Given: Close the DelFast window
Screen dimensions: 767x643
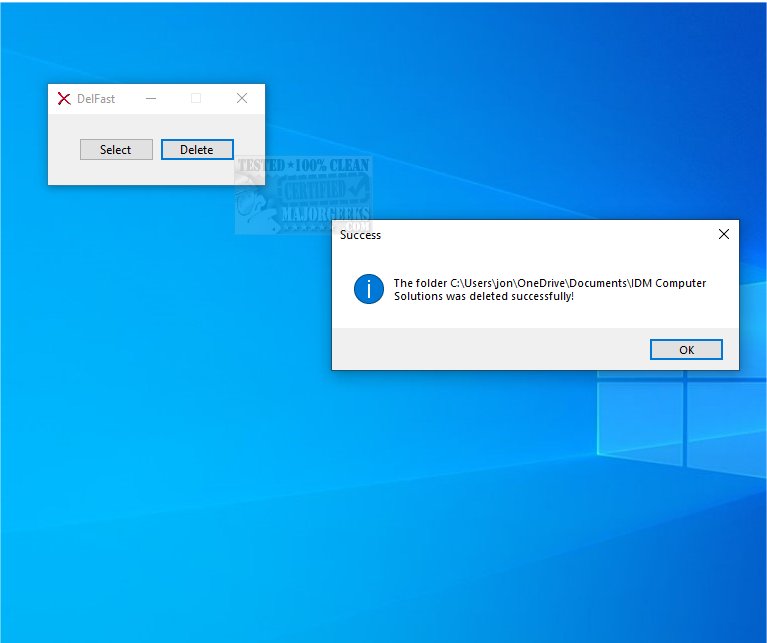Looking at the screenshot, I should pos(242,98).
